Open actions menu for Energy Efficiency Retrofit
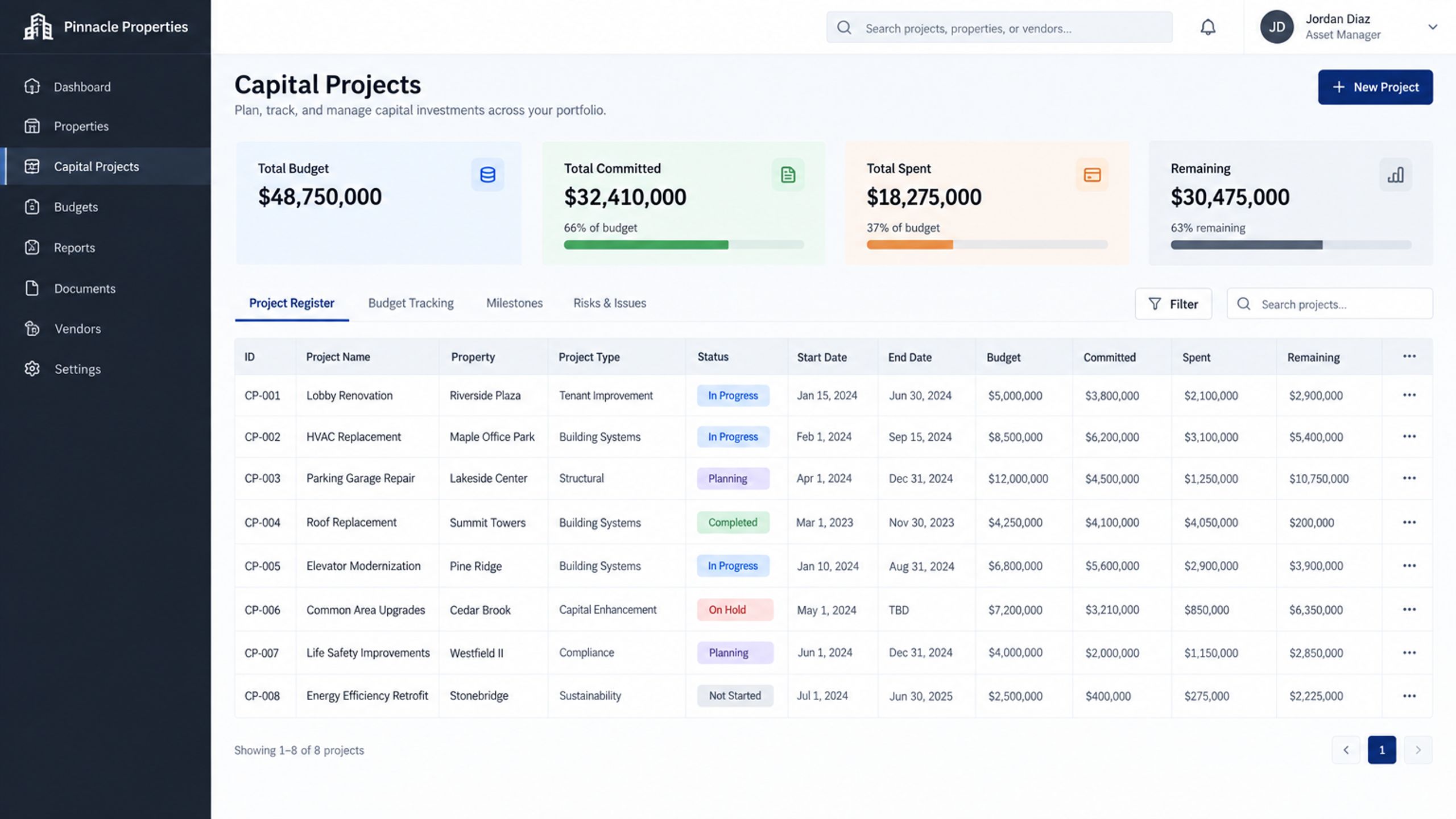This screenshot has height=819, width=1456. click(1409, 696)
